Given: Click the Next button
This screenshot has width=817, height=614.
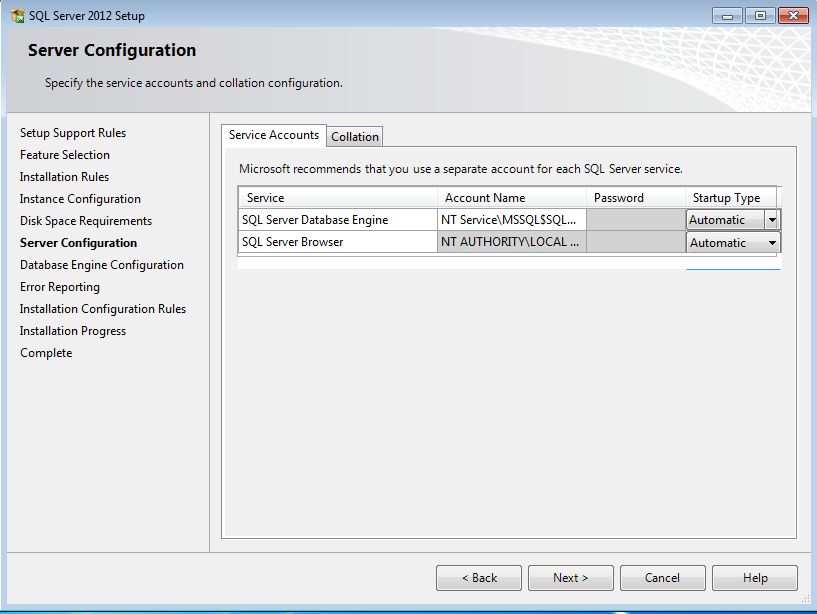Looking at the screenshot, I should (570, 578).
